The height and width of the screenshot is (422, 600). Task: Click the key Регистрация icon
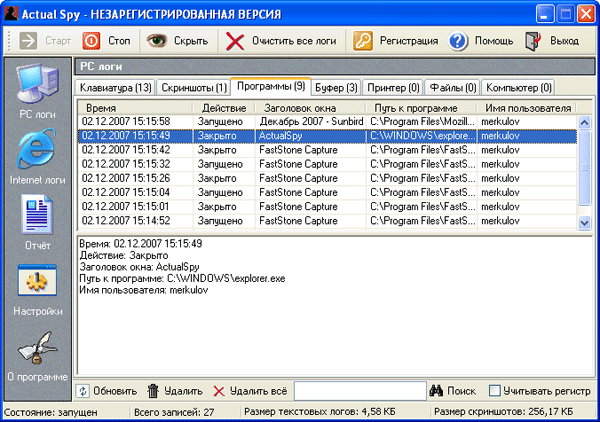(363, 41)
